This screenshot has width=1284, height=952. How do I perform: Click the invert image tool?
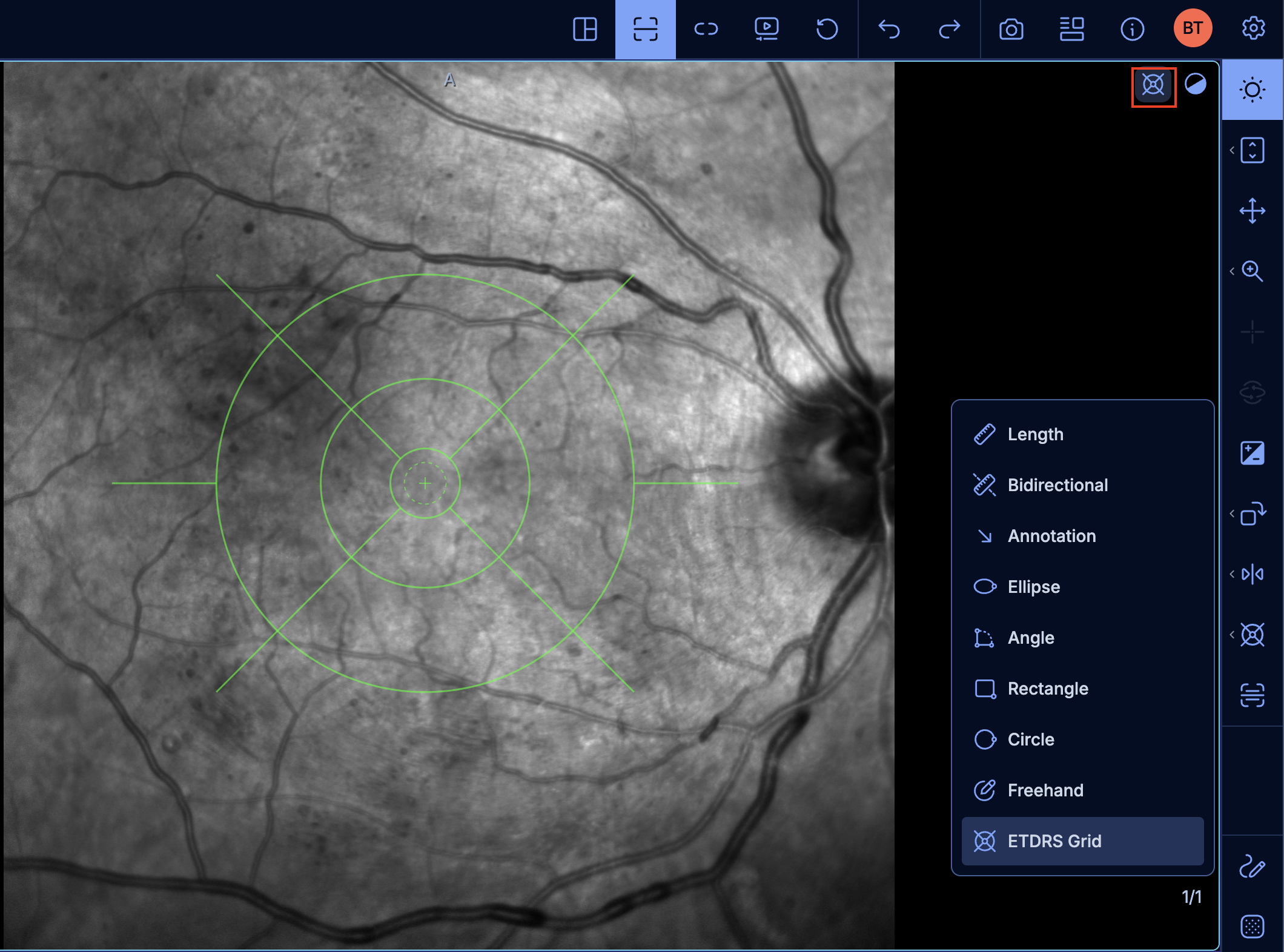1253,453
